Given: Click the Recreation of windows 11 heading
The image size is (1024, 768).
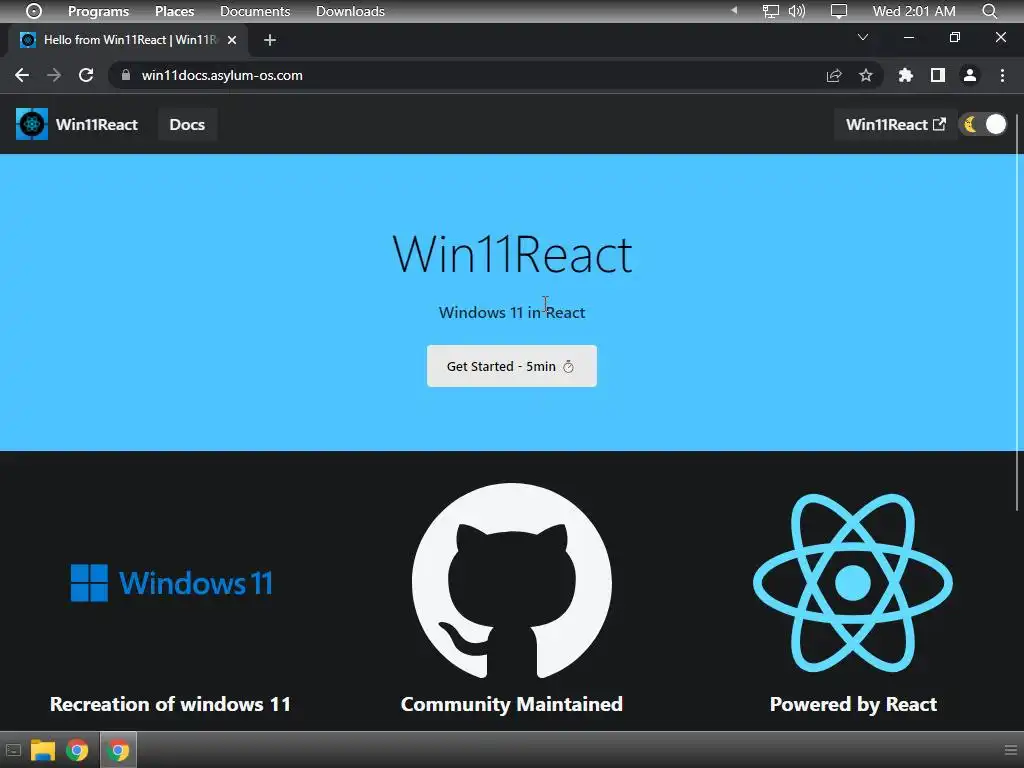Looking at the screenshot, I should pyautogui.click(x=170, y=704).
